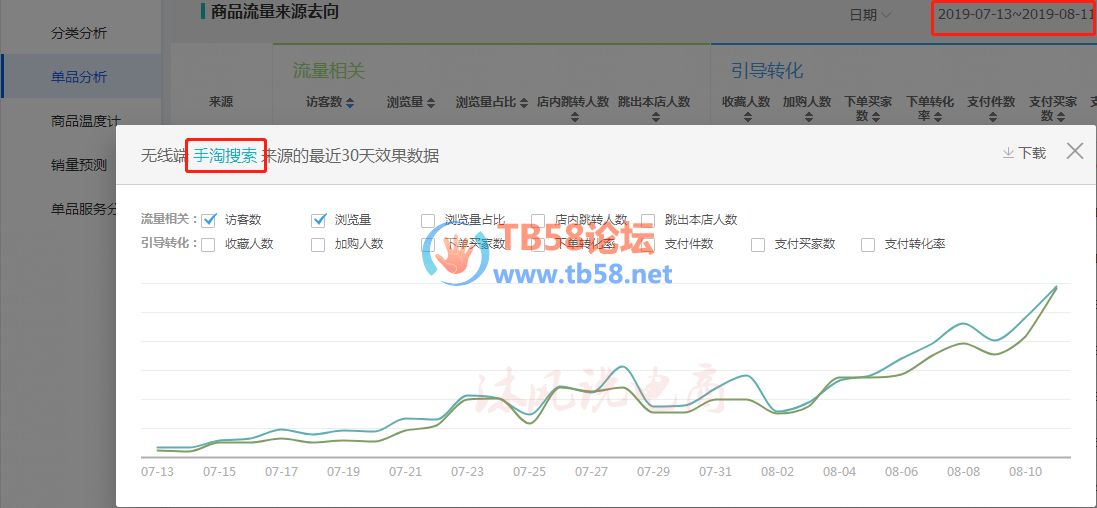Enable the 支付转化率 checkbox
The image size is (1097, 508).
point(868,244)
